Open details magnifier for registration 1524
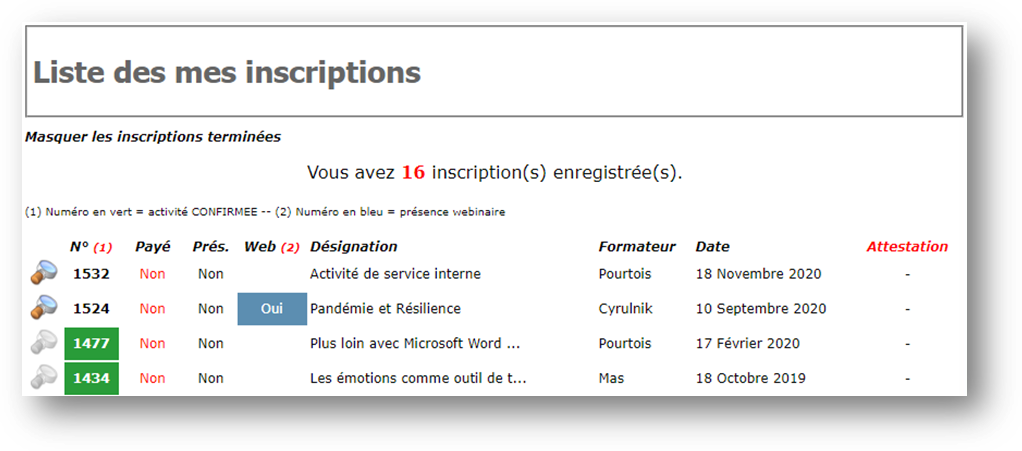The image size is (1022, 451). (44, 307)
